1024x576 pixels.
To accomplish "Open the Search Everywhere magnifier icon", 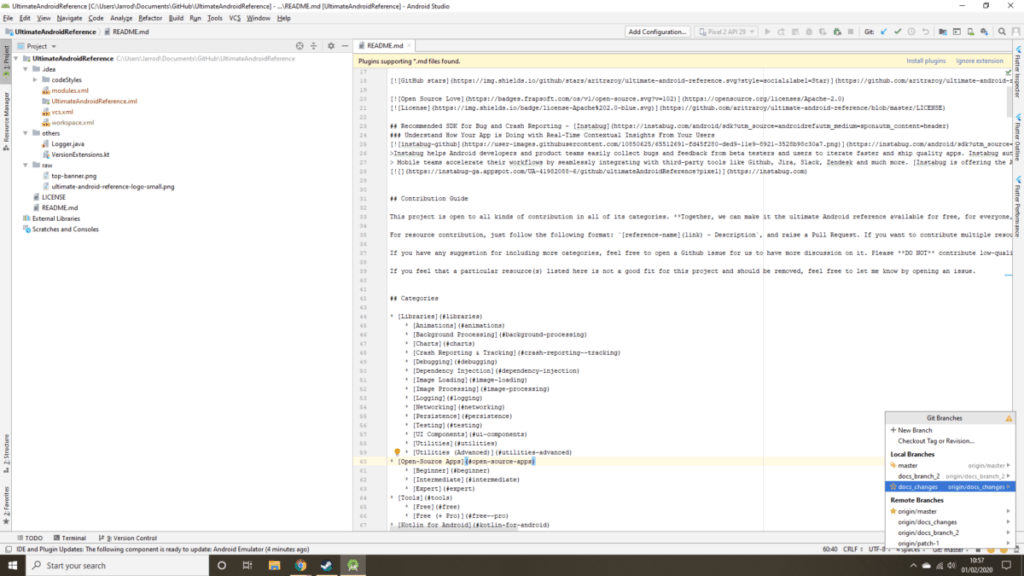I will [x=1001, y=32].
